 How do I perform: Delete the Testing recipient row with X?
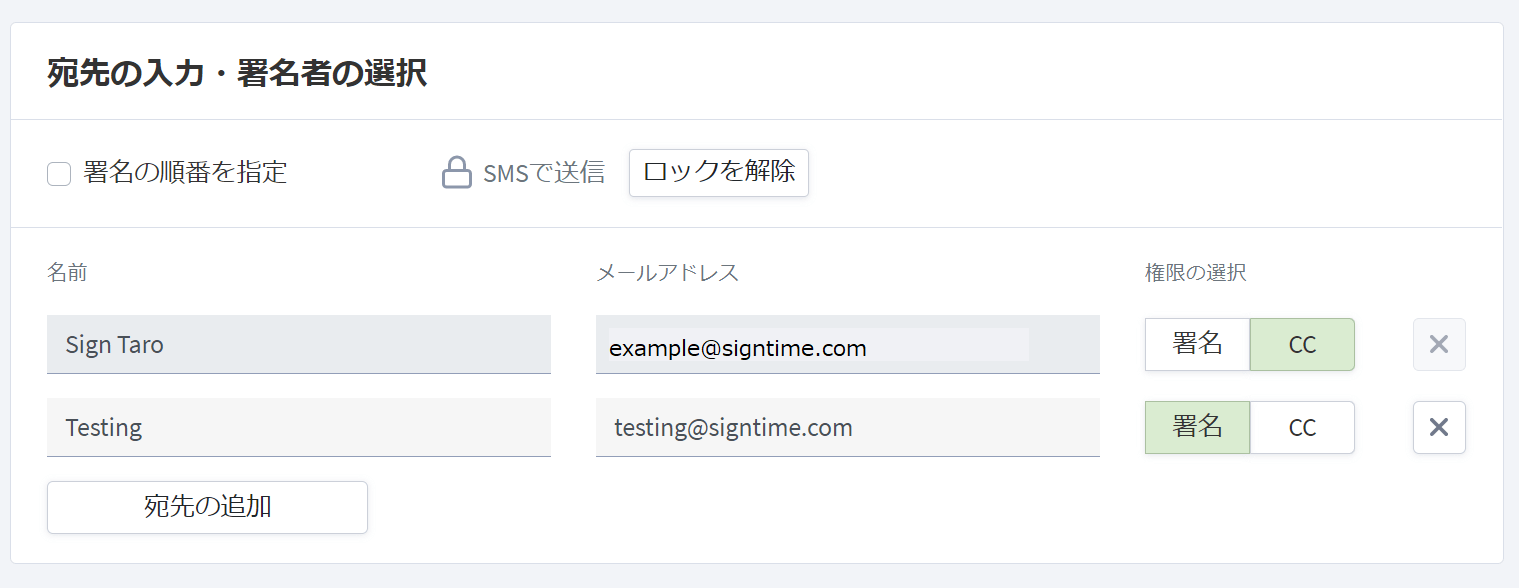[x=1439, y=428]
